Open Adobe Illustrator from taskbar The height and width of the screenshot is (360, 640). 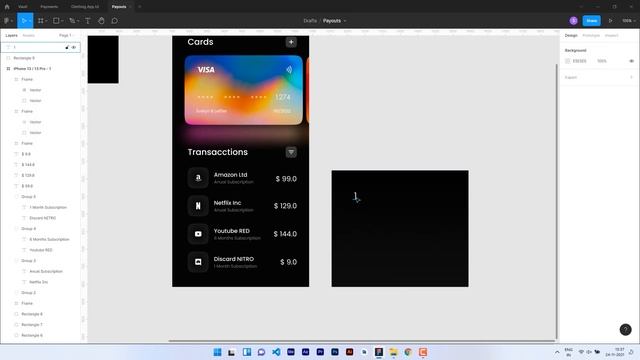point(350,352)
